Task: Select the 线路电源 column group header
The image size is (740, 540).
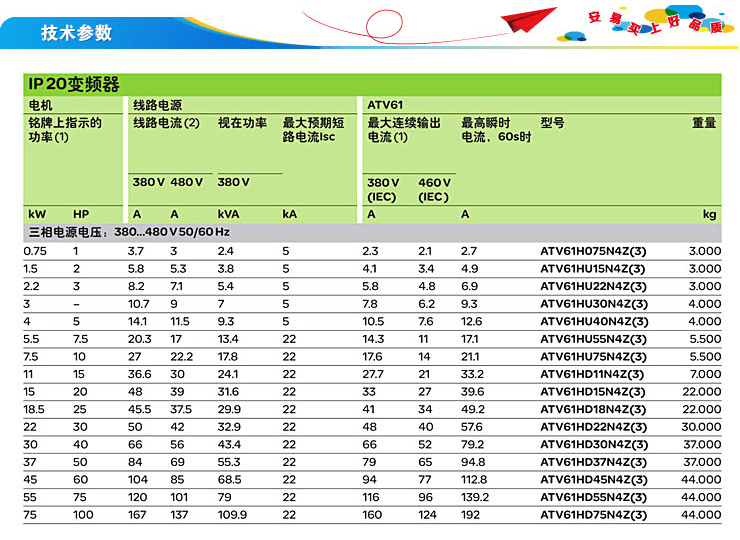Action: tap(157, 105)
